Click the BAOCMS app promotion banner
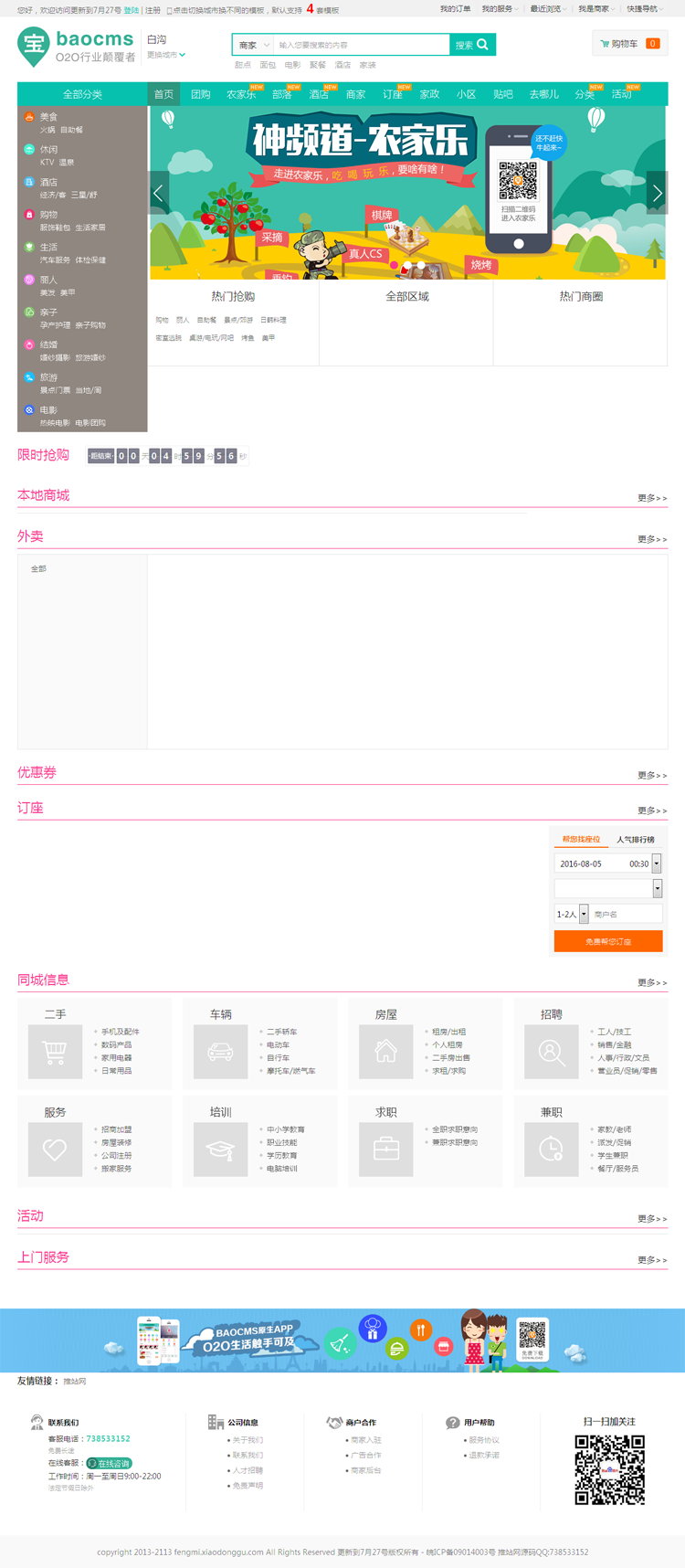 pyautogui.click(x=342, y=1340)
